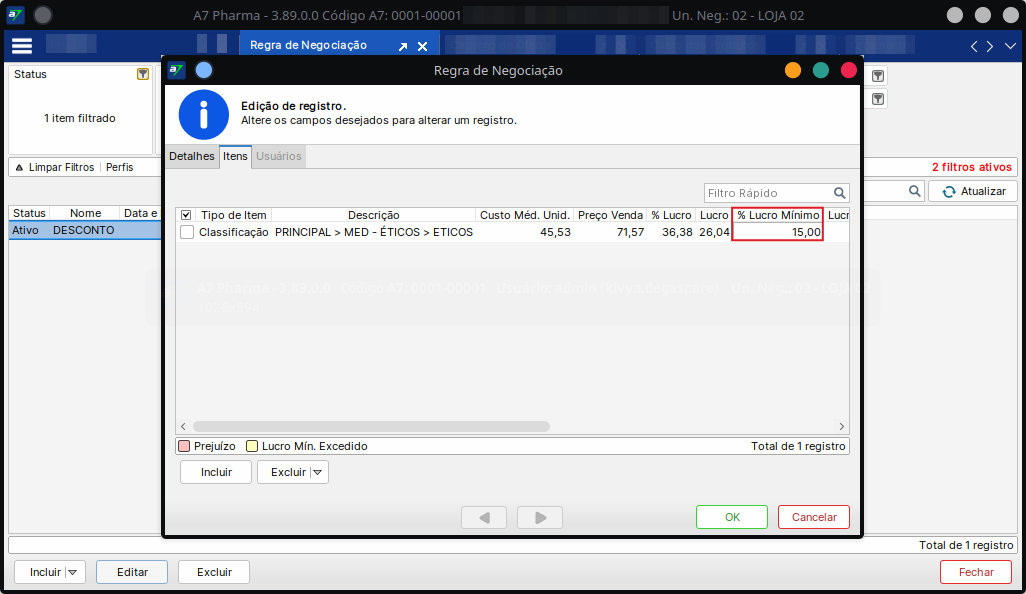Viewport: 1026px width, 594px height.
Task: Click the magnifier in Filtro Rápido
Action: [840, 193]
